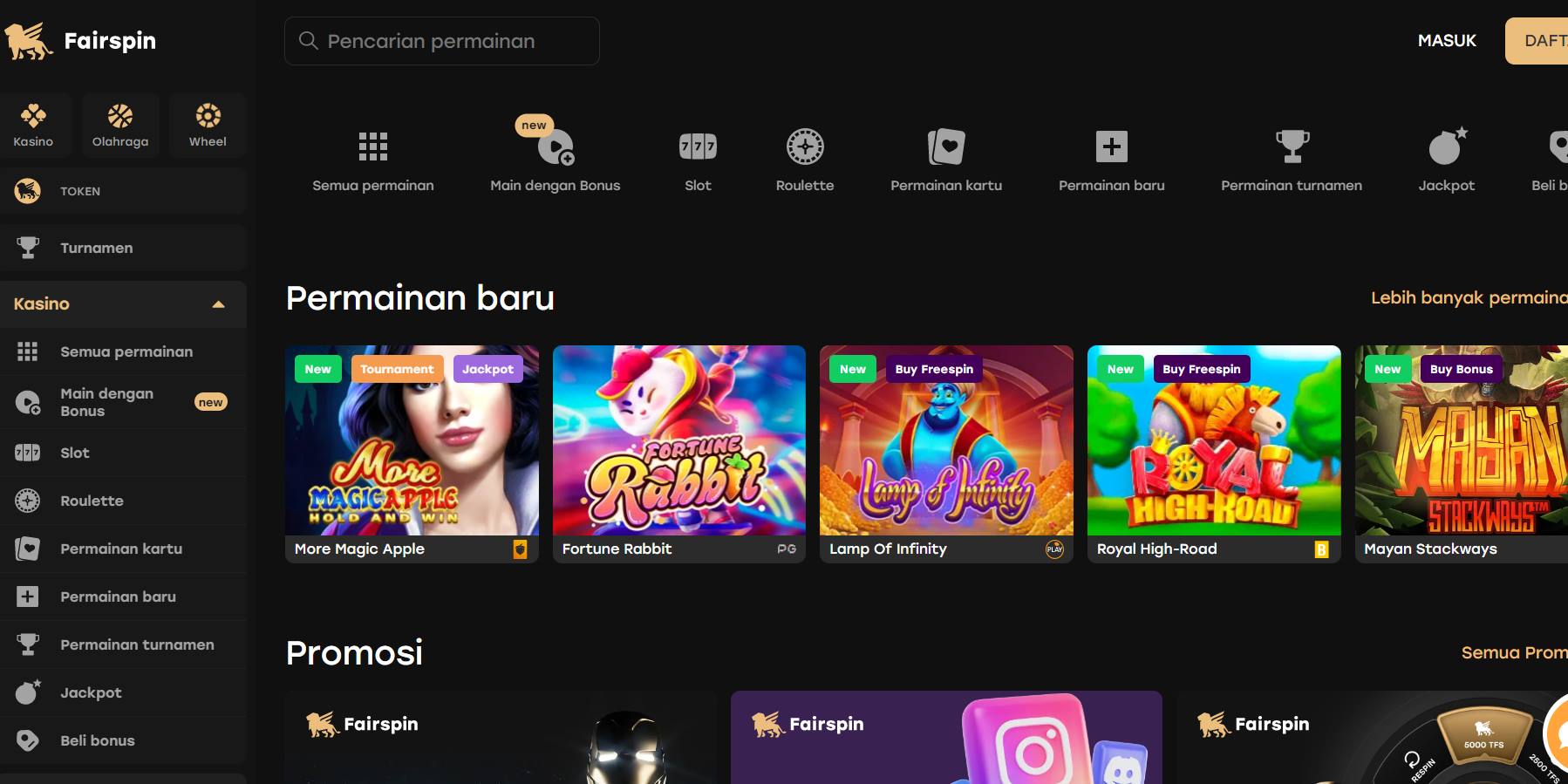Go to Jackpot in the sidebar menu

pyautogui.click(x=123, y=692)
